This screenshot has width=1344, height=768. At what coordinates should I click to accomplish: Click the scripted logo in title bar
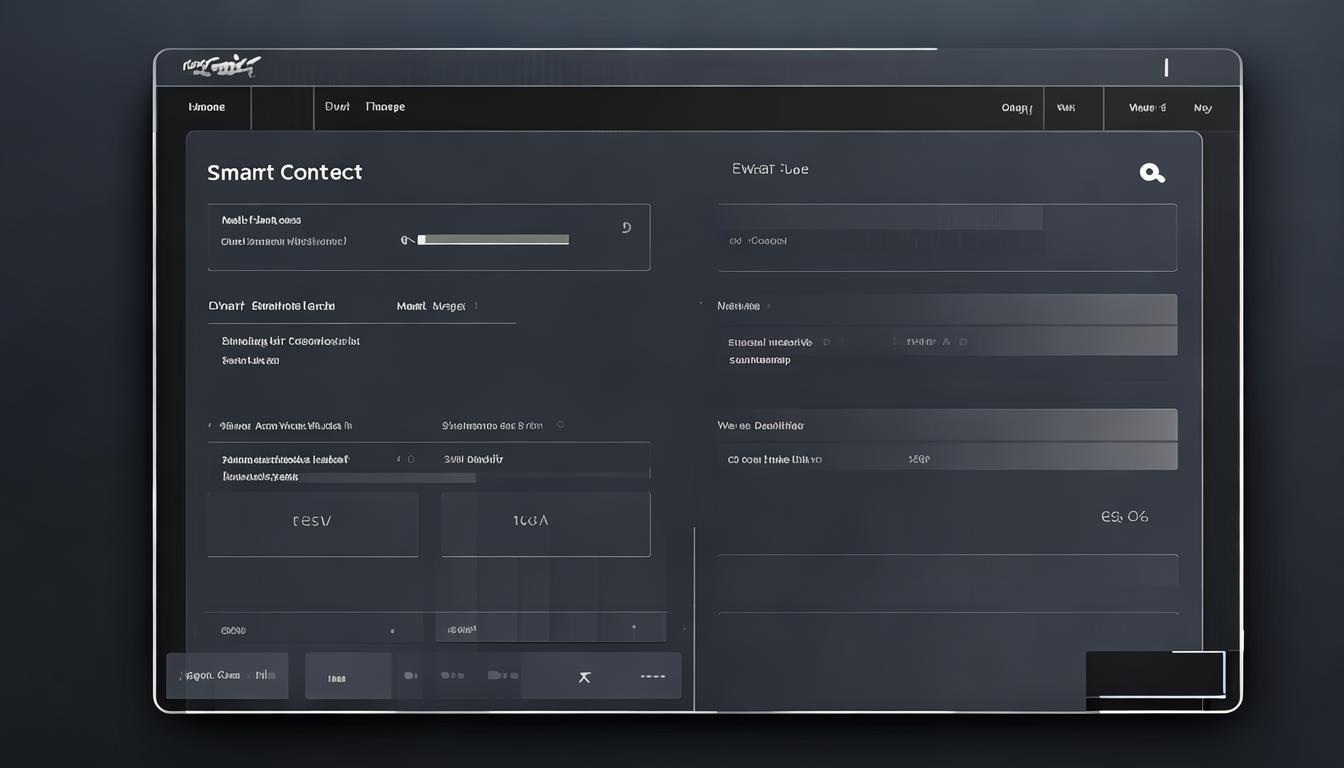coord(221,67)
